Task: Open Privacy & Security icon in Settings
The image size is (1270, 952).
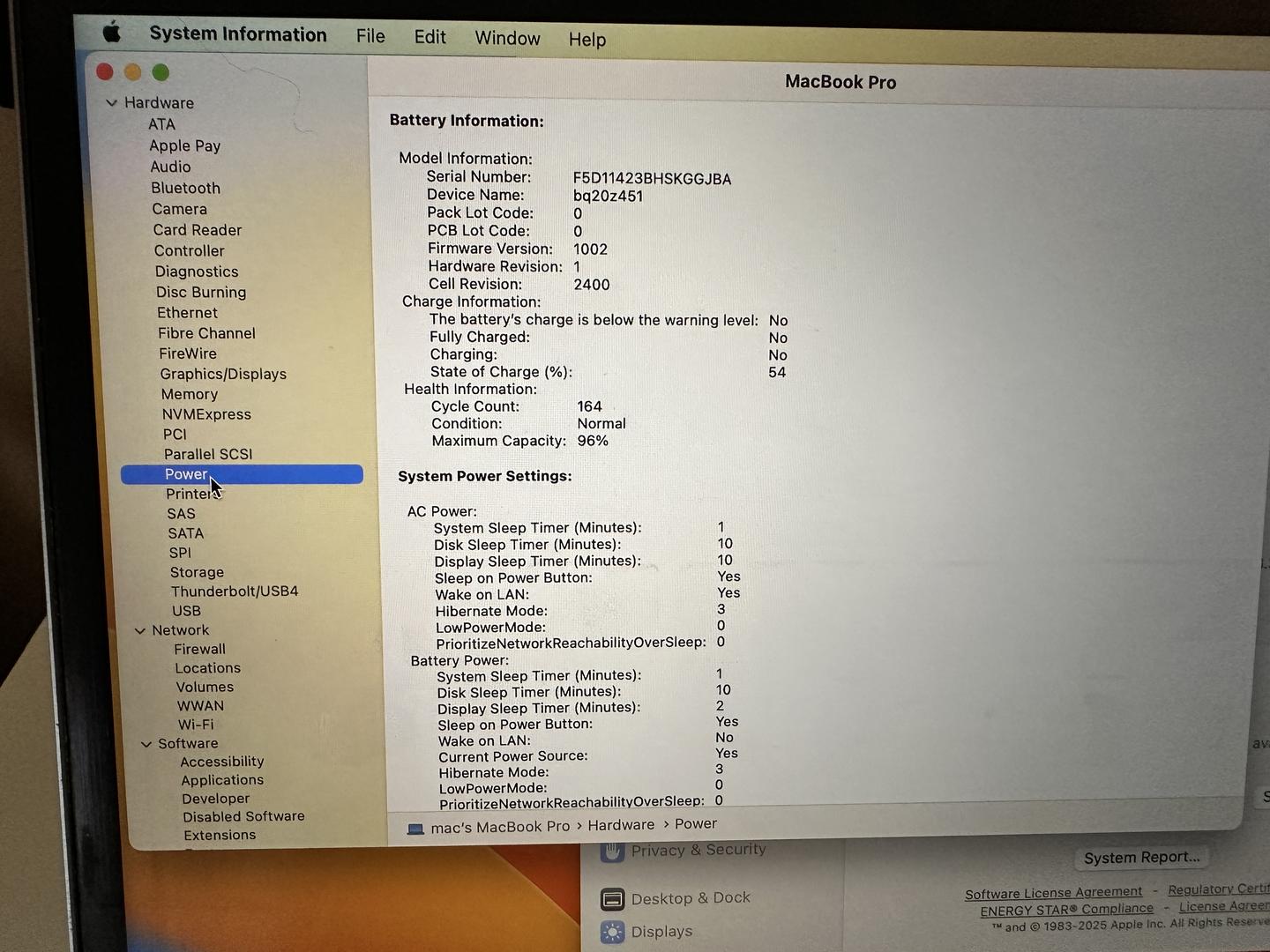Action: point(612,852)
